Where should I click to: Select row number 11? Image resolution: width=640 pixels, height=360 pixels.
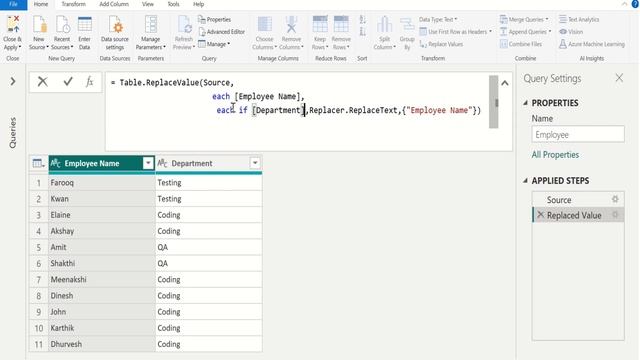[x=38, y=344]
